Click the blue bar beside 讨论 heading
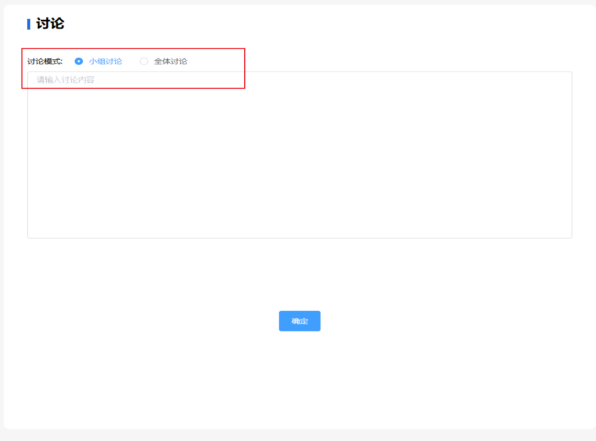The height and width of the screenshot is (441, 596). (29, 24)
